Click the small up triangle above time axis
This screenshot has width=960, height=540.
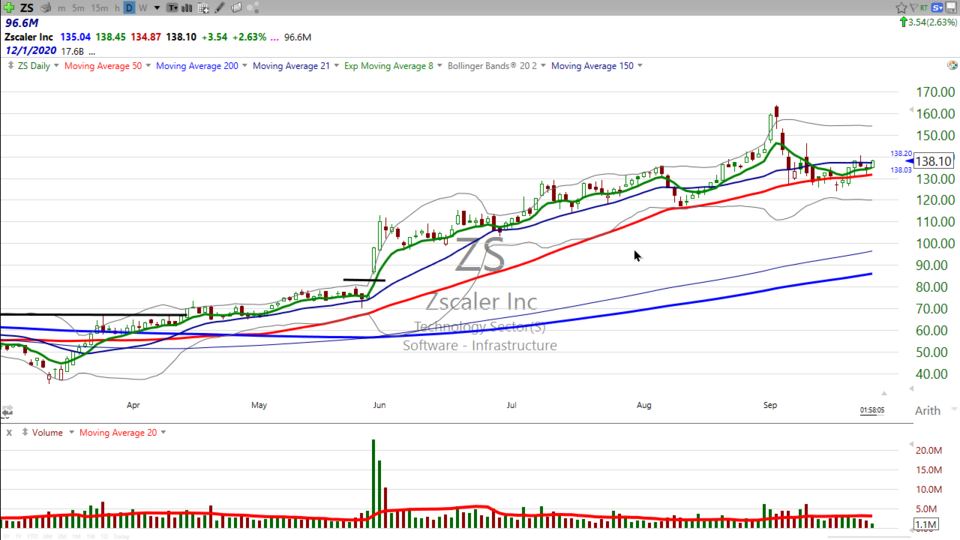point(884,393)
